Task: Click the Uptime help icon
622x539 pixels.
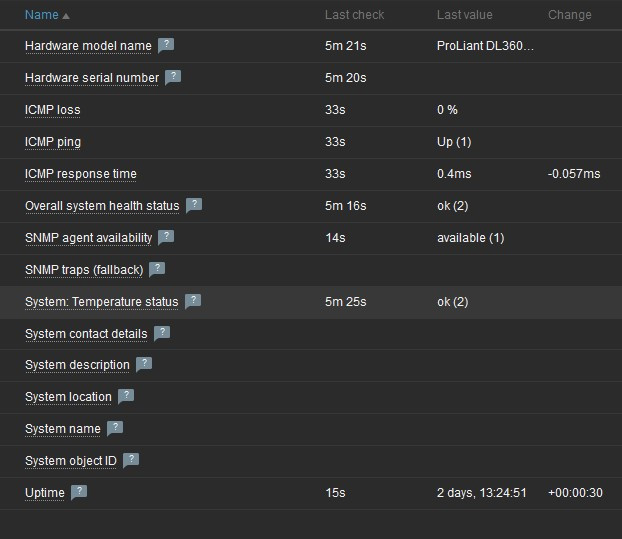Action: 79,492
